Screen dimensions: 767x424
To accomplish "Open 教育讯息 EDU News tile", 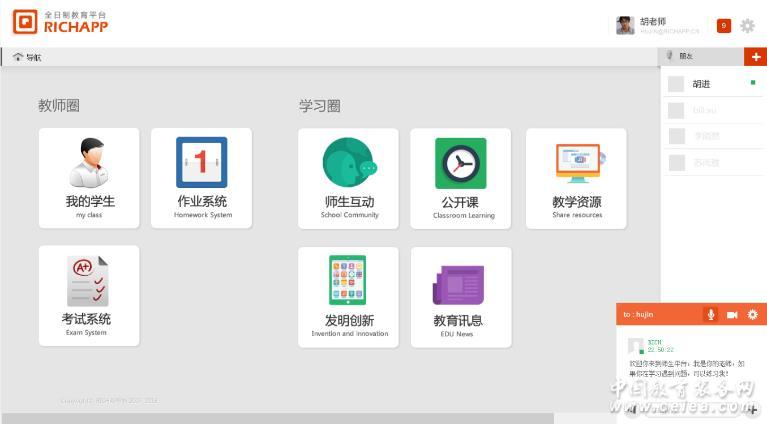I will click(x=461, y=296).
